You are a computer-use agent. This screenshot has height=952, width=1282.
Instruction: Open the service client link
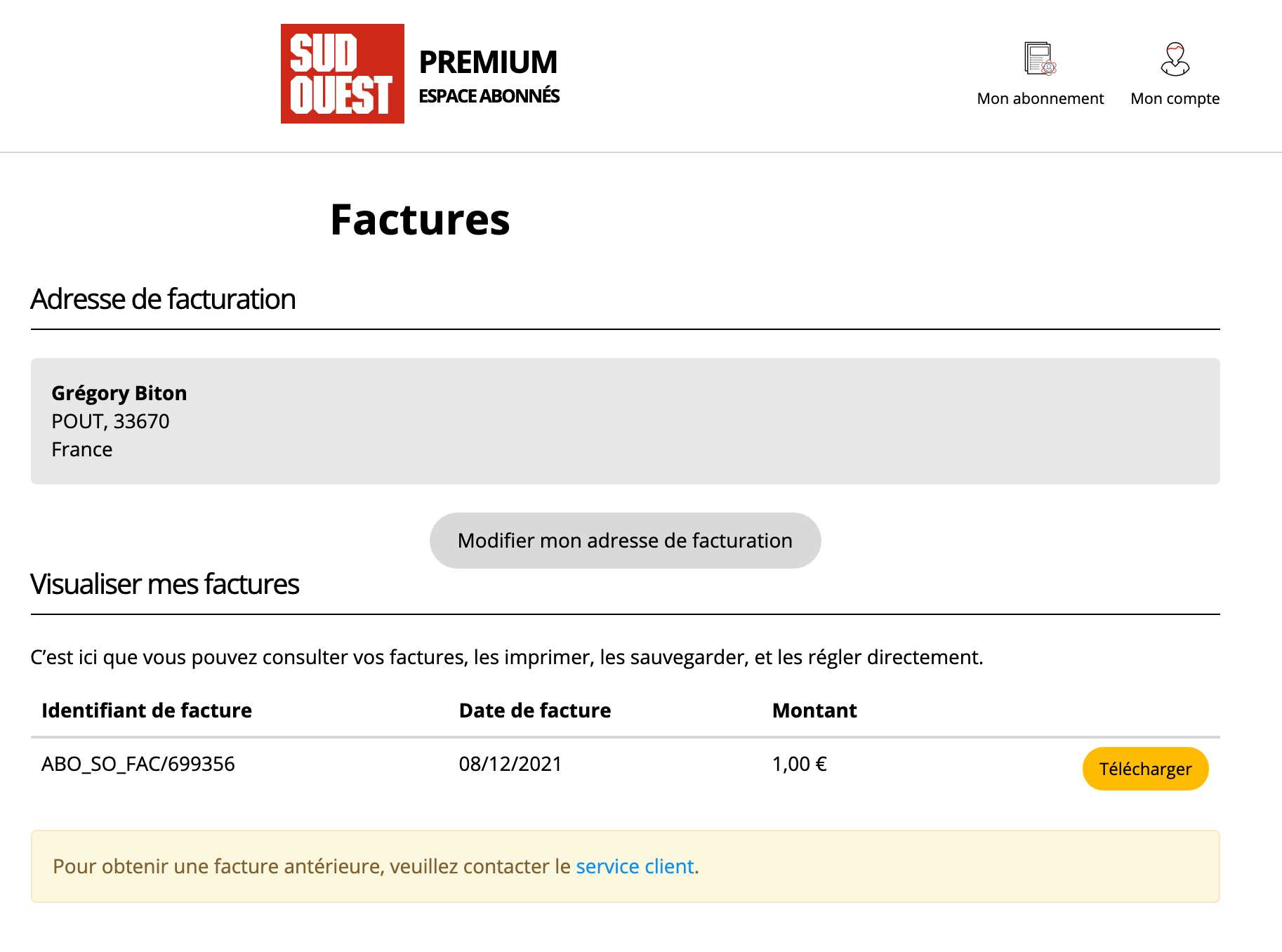point(635,866)
